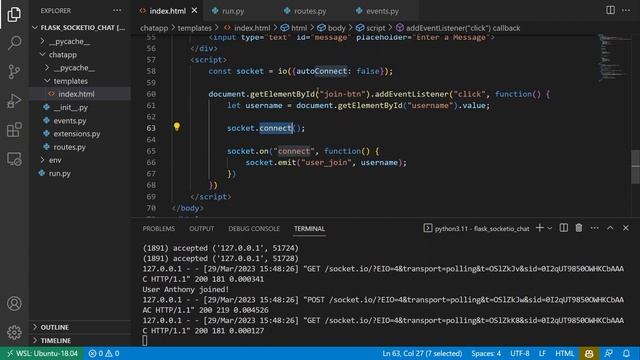
Task: Open the Source Control view
Action: [14, 72]
